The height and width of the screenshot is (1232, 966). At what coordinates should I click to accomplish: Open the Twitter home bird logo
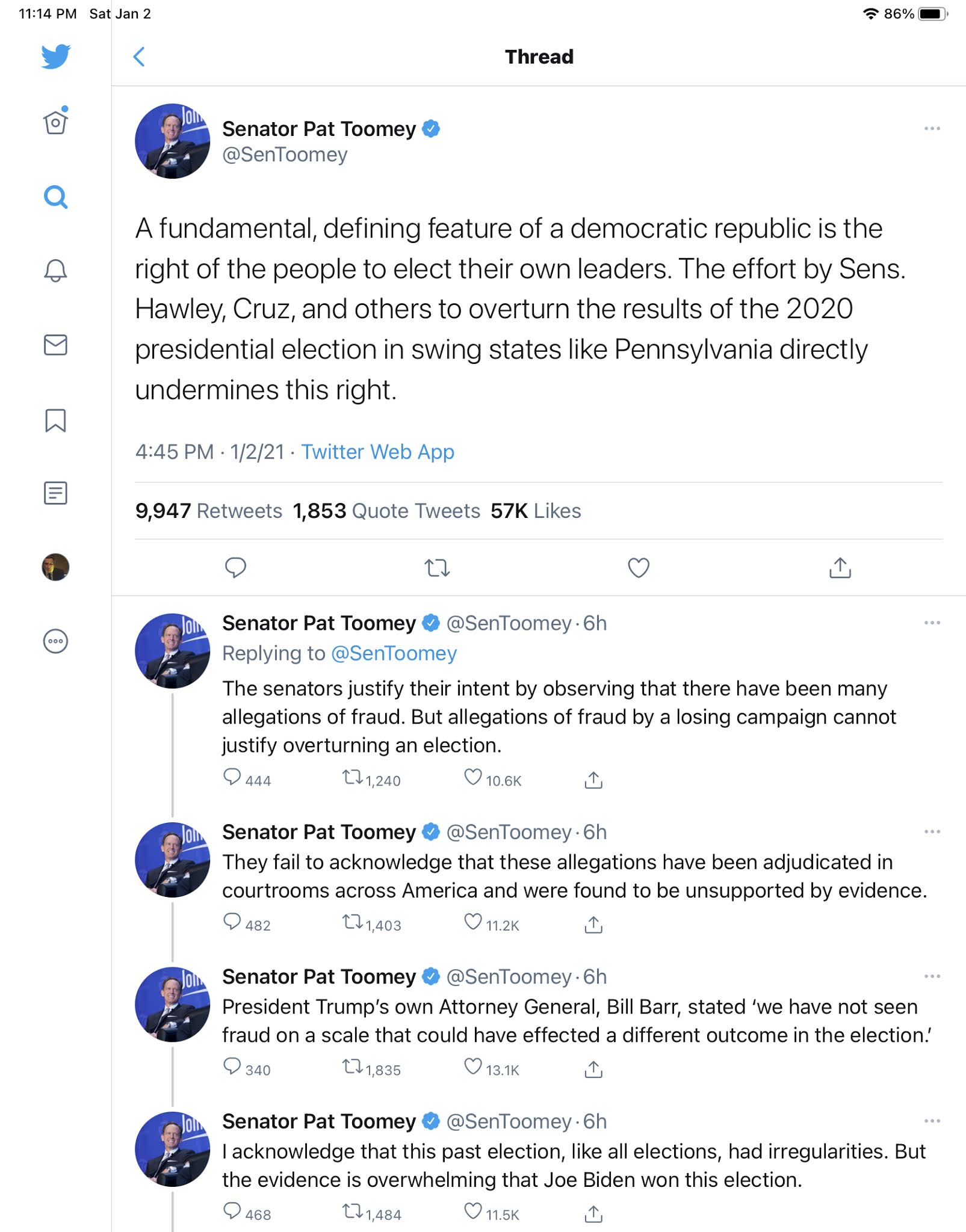(55, 57)
